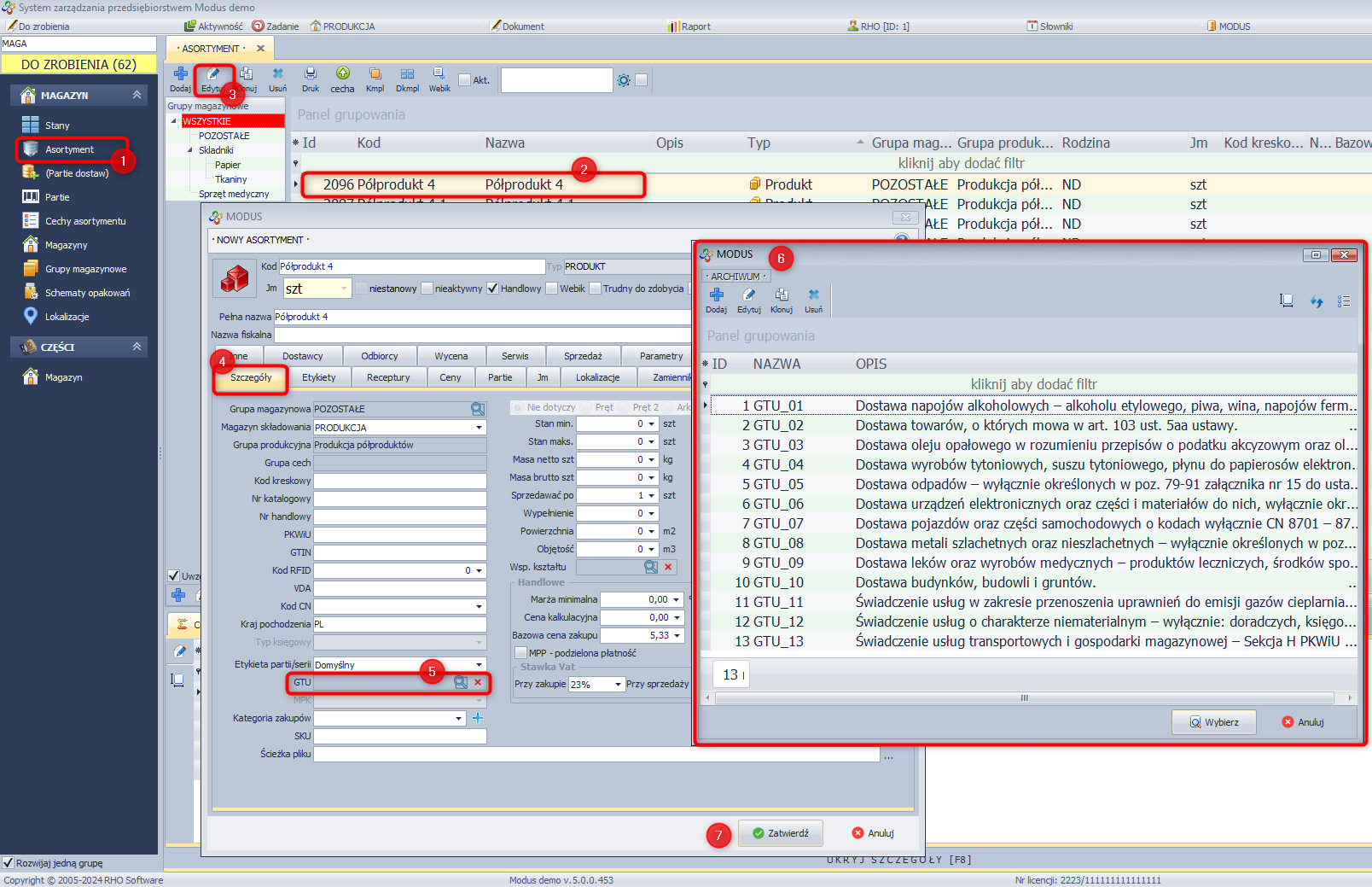Toggle the Handlowy checkbox
The image size is (1372, 887).
click(x=493, y=289)
